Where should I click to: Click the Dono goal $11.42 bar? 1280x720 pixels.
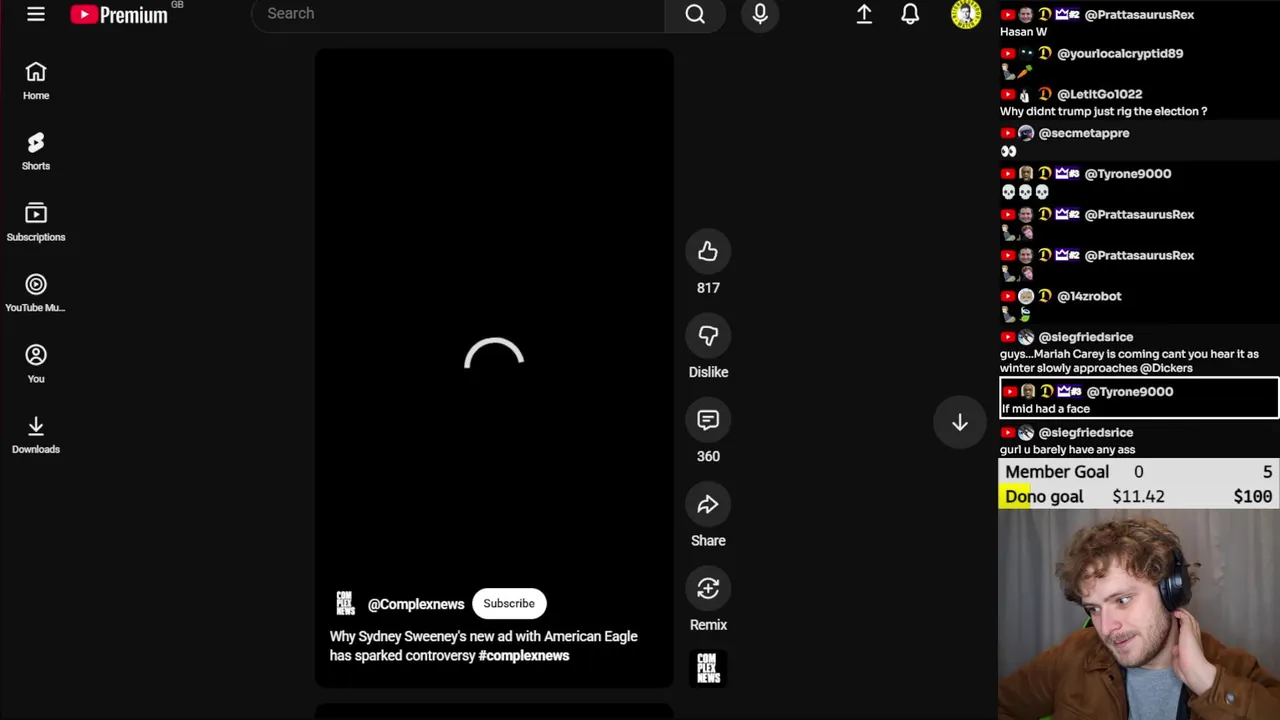1139,496
